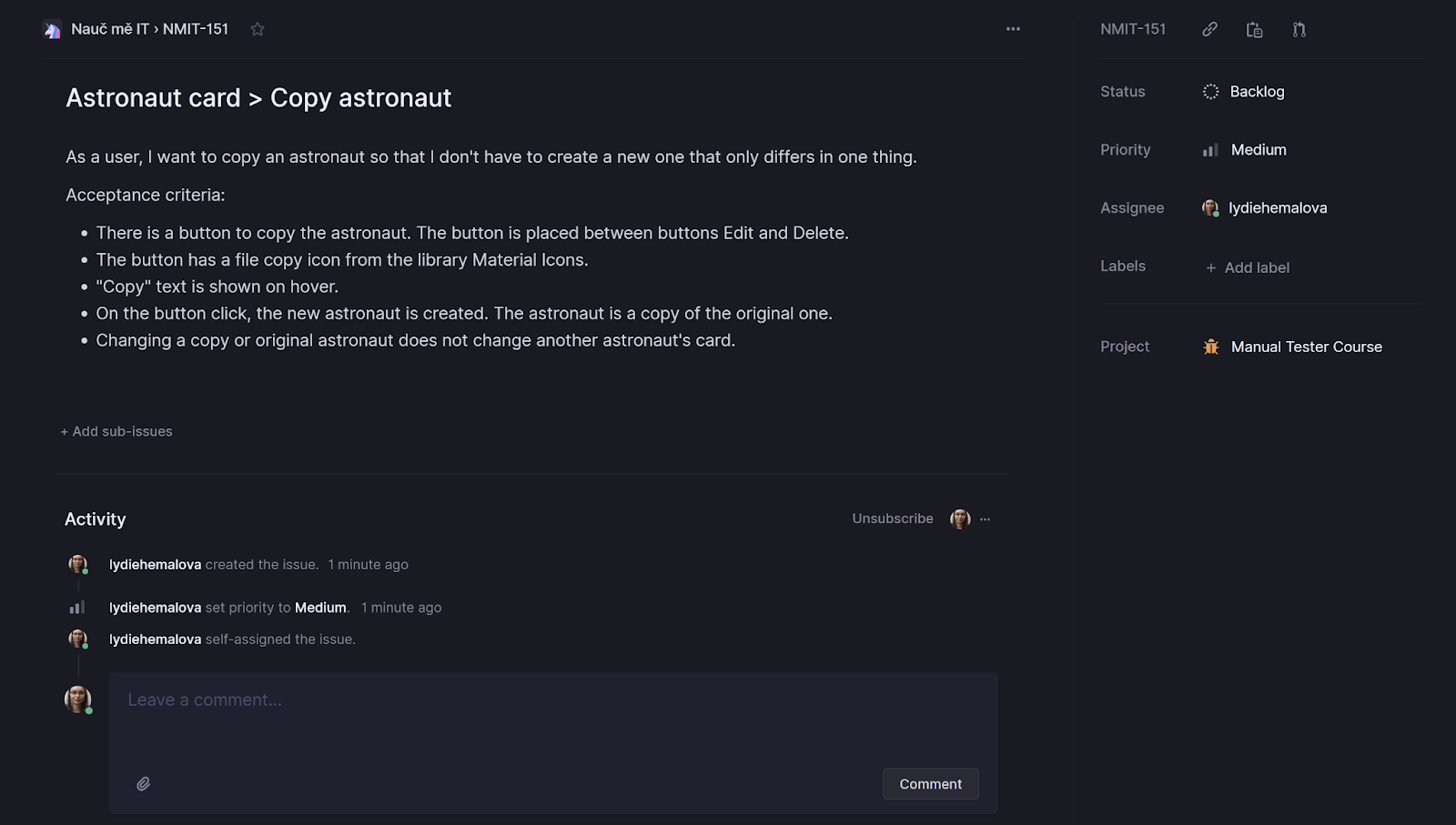Open the Manual Tester Course project selector
The width and height of the screenshot is (1456, 825).
1306,347
